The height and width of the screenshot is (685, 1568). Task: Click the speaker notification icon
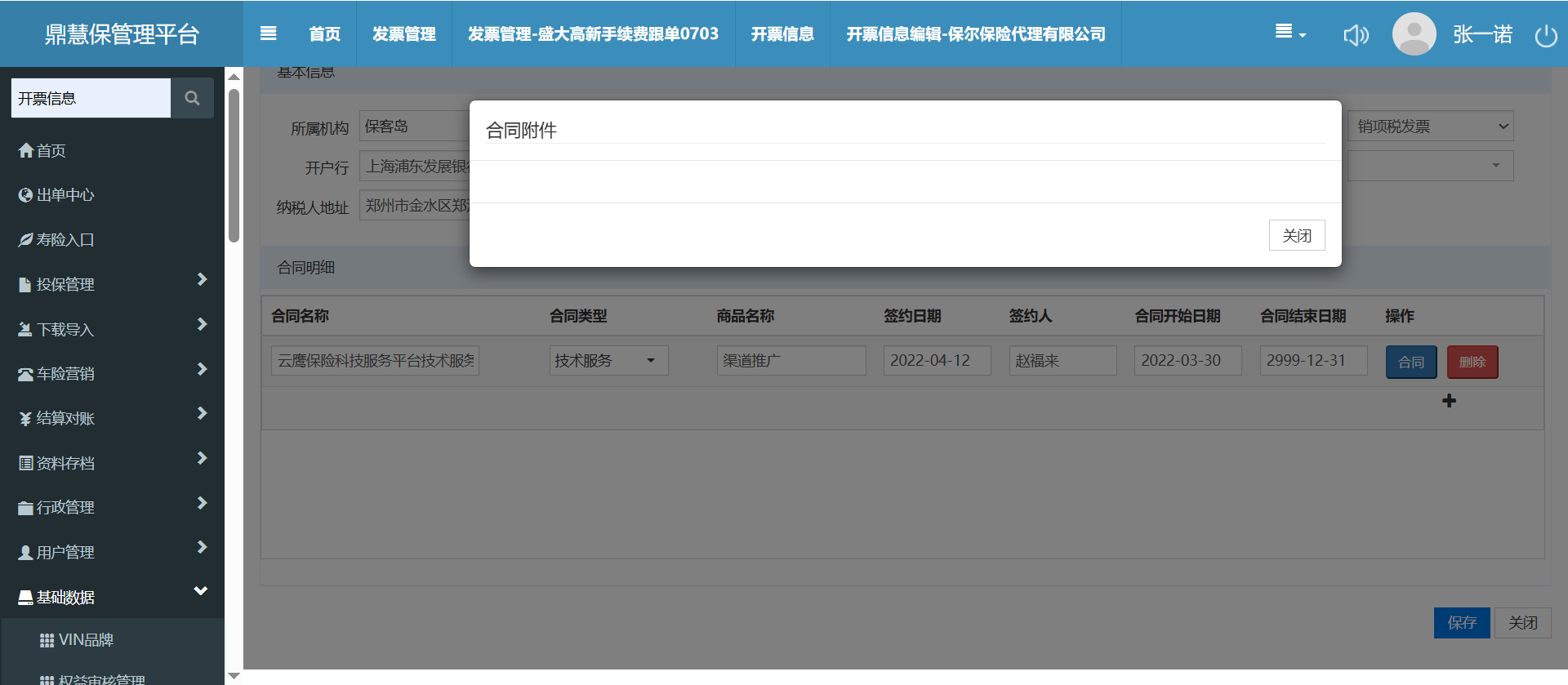pos(1356,34)
